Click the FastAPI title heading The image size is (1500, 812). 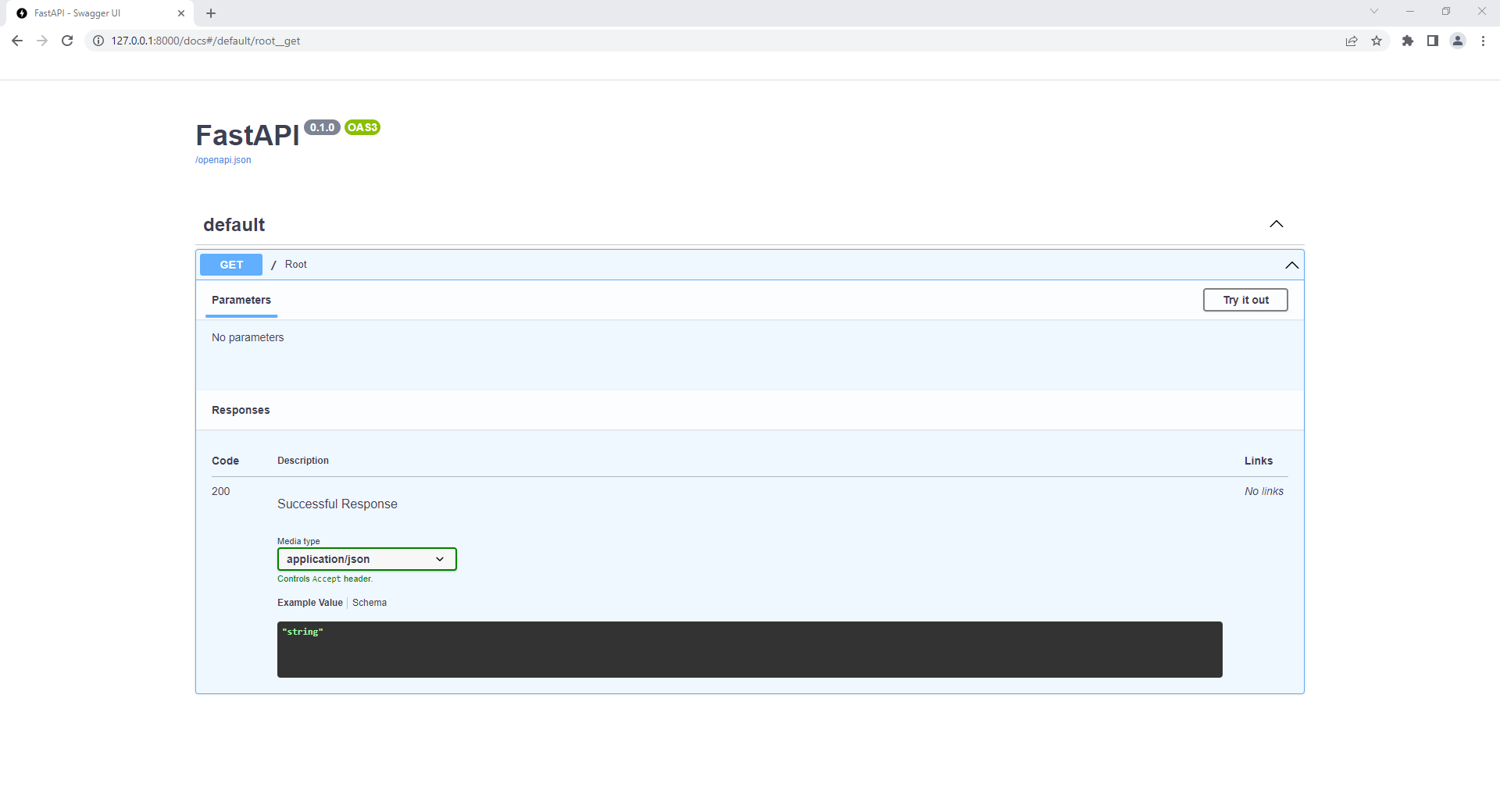tap(248, 135)
